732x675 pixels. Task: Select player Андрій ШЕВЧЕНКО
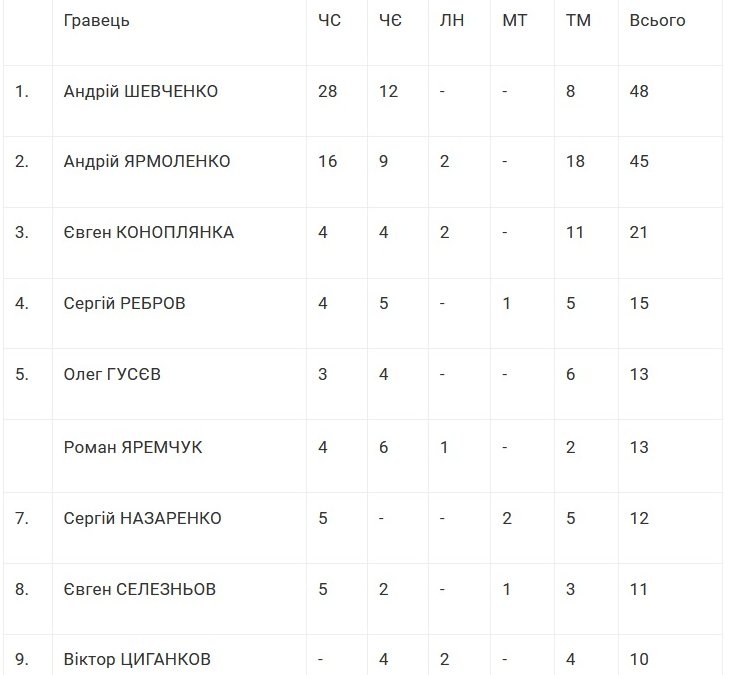pyautogui.click(x=140, y=91)
